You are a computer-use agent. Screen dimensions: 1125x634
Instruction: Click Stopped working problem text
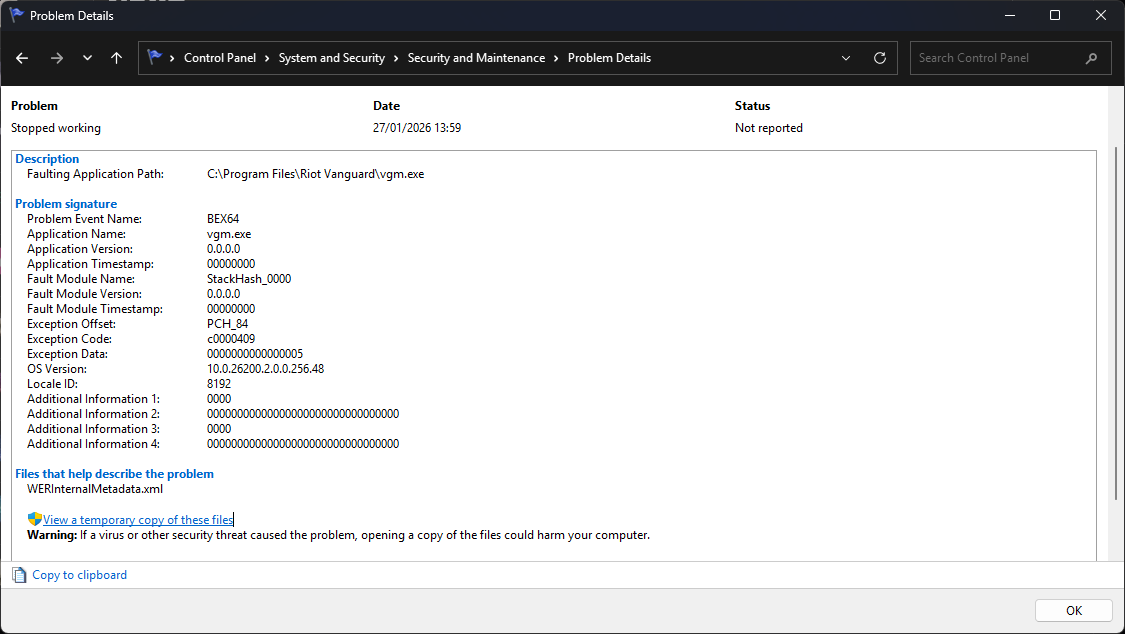coord(56,128)
